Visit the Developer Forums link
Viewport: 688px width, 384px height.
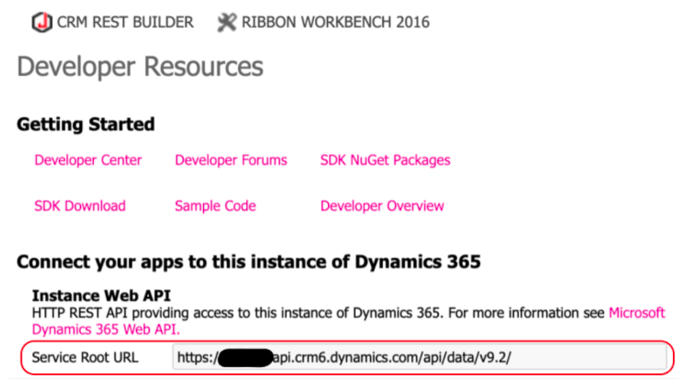coord(231,160)
